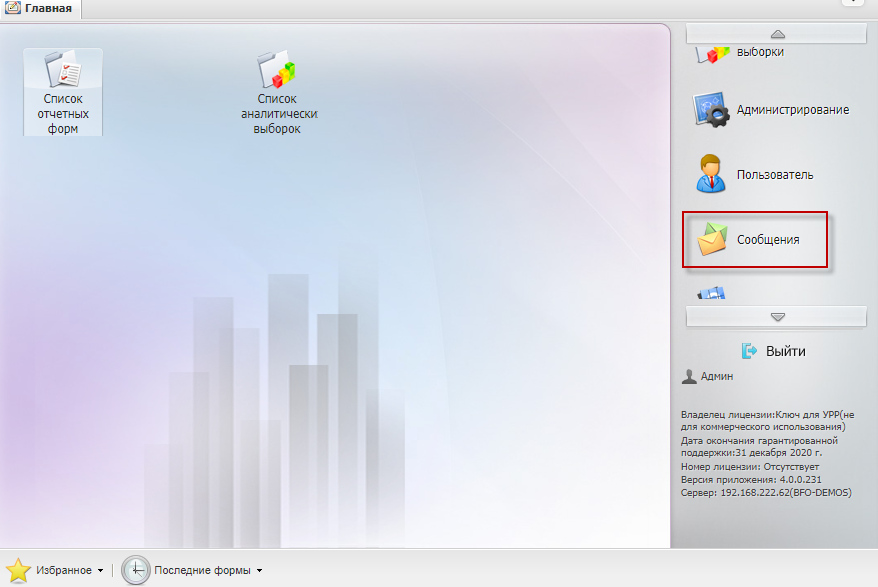Click the Пользователь person icon
The image size is (878, 587).
(x=711, y=174)
